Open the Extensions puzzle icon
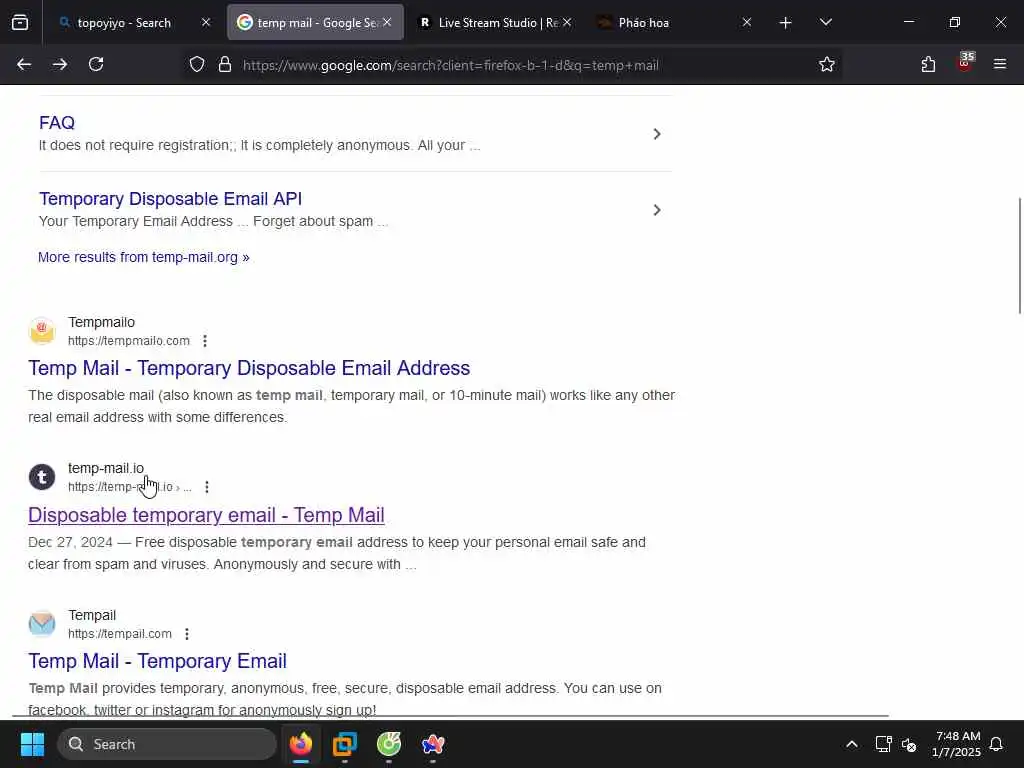 point(928,64)
